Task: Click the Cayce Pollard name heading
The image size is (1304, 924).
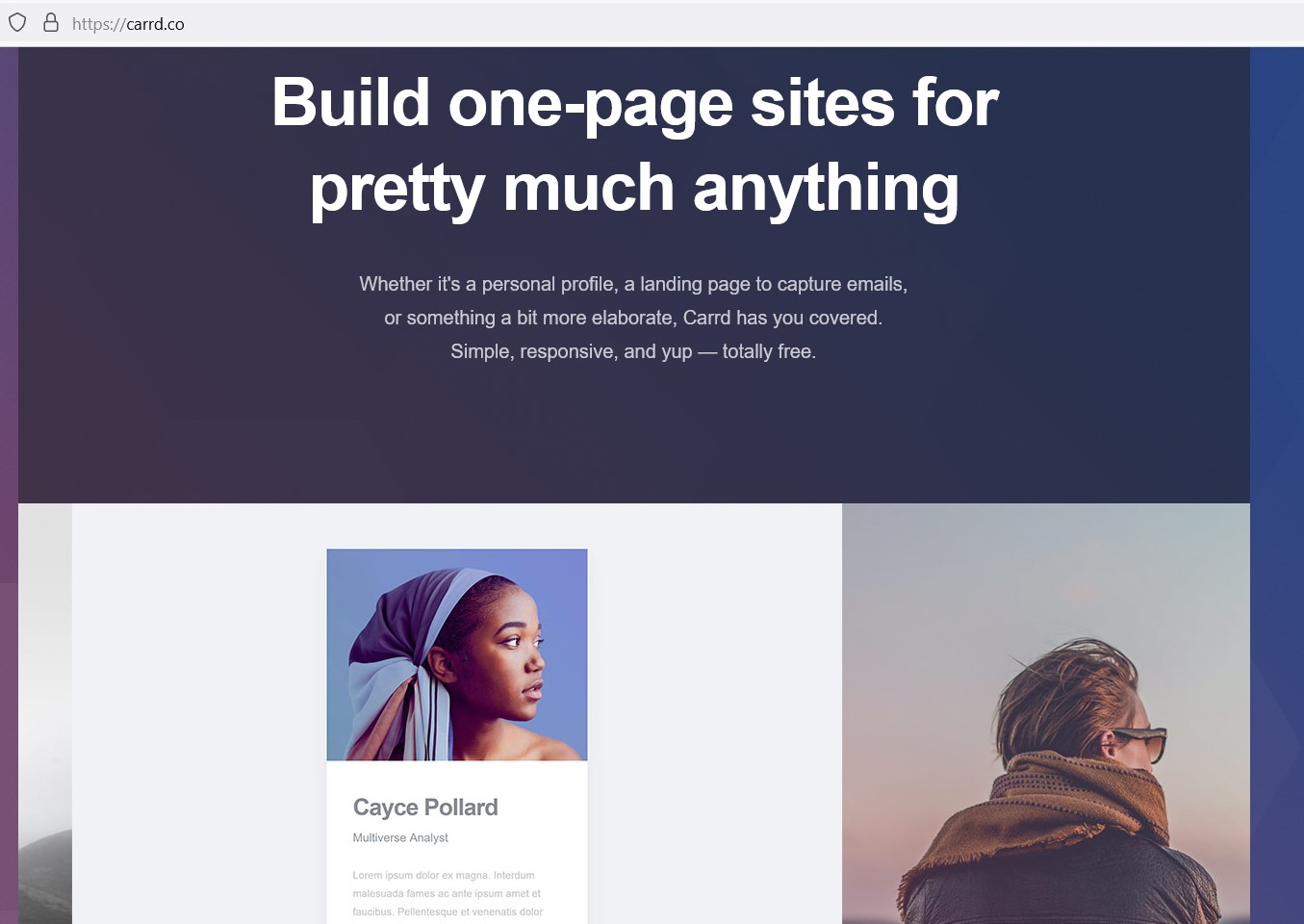Action: 425,807
